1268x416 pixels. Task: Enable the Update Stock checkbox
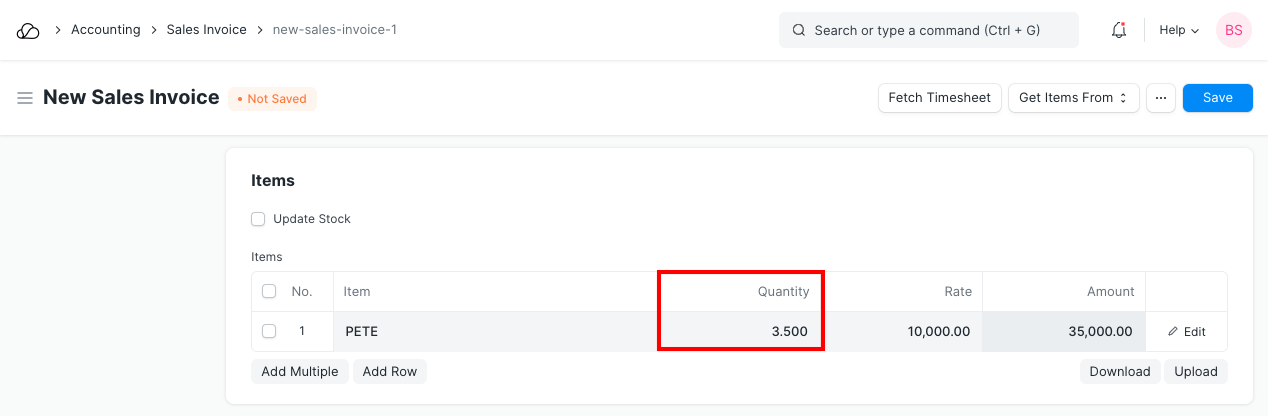258,219
